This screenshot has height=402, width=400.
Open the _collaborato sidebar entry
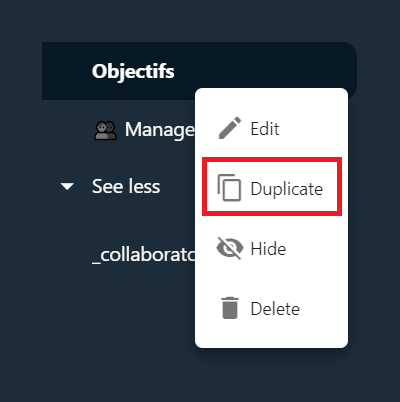pos(144,256)
